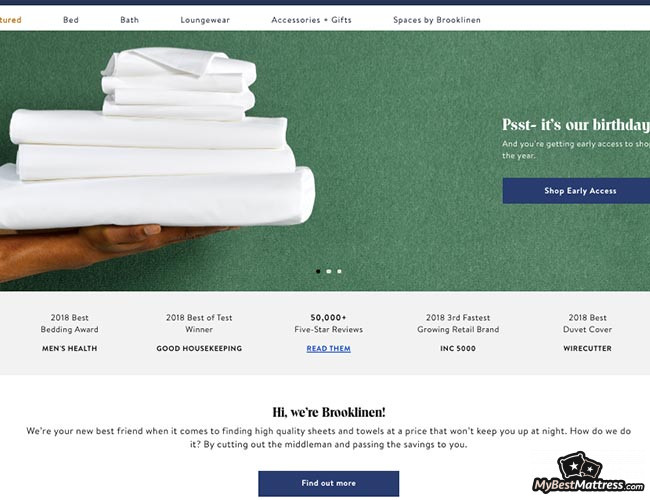Viewport: 650px width, 500px height.
Task: Click the Men's Health award label
Action: click(70, 349)
